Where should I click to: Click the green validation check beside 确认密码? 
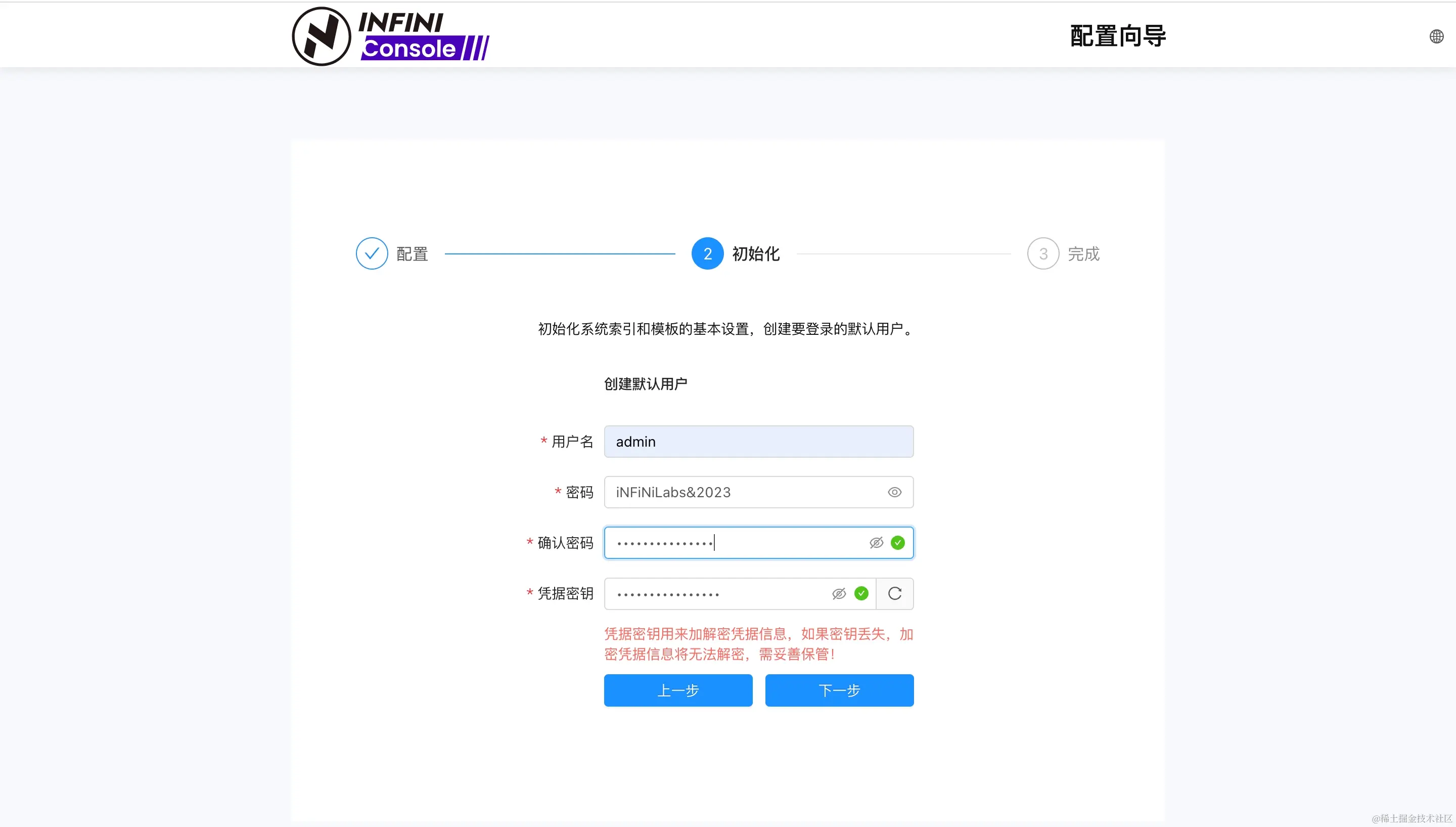point(897,542)
